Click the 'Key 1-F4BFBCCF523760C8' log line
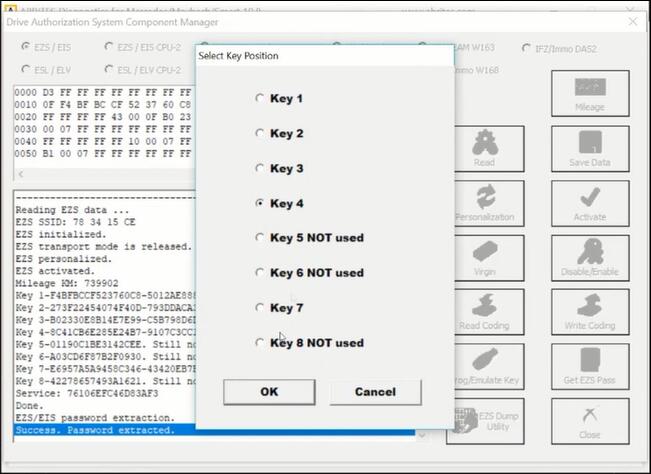 coord(105,296)
